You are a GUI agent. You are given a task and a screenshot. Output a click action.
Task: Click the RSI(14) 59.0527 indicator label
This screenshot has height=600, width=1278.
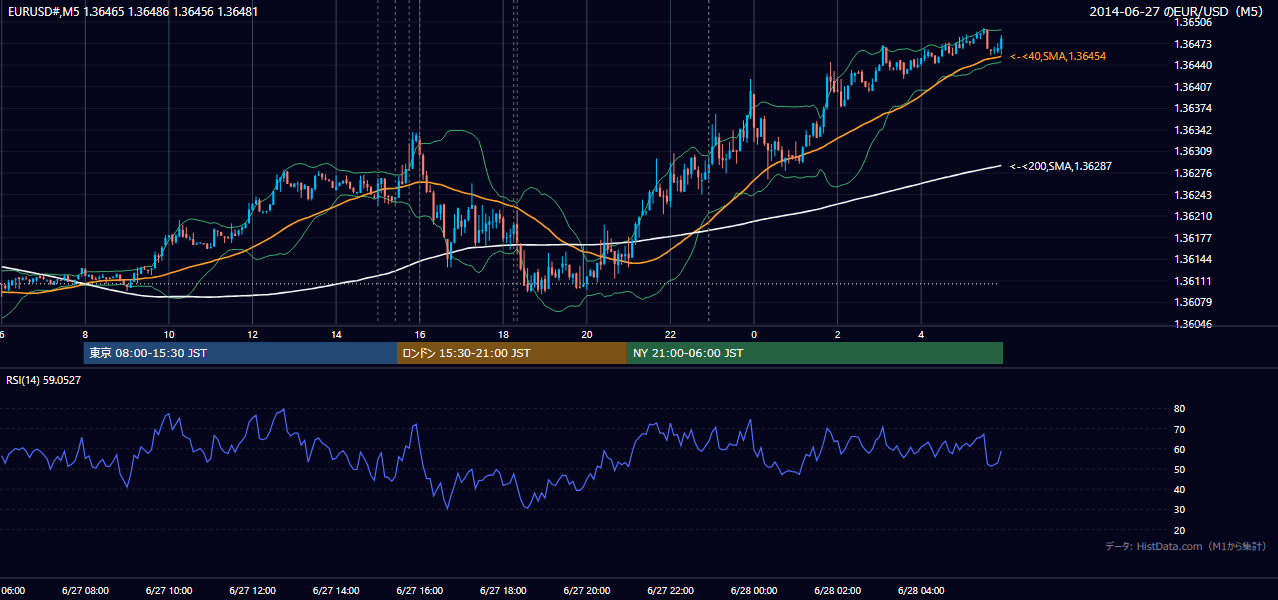point(44,380)
